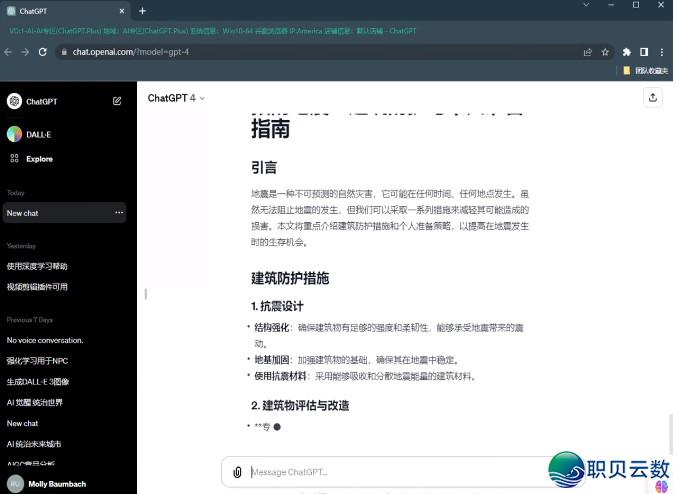The height and width of the screenshot is (494, 677).
Task: Click the share chat upload icon
Action: pos(653,98)
